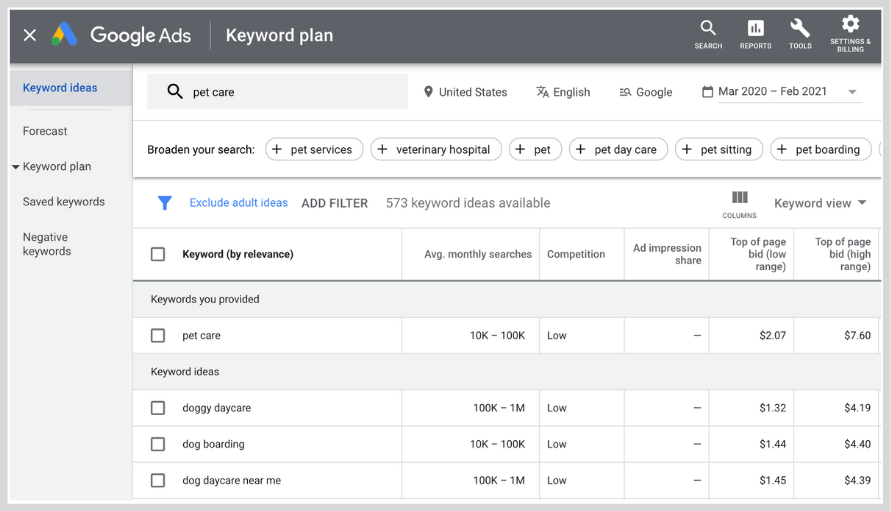Screen dimensions: 891x511
Task: Change the Google search network setting
Action: coord(646,92)
